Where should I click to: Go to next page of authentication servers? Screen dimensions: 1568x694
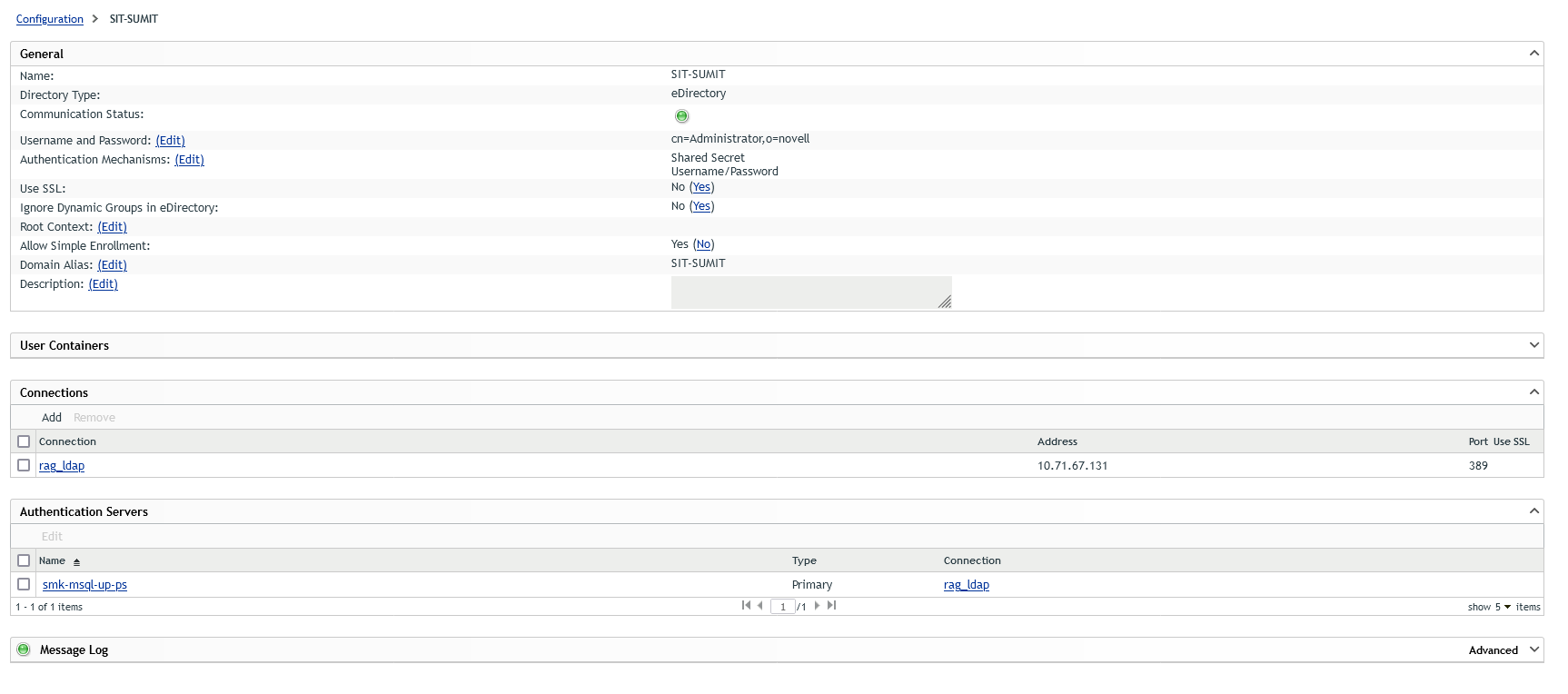[x=817, y=606]
